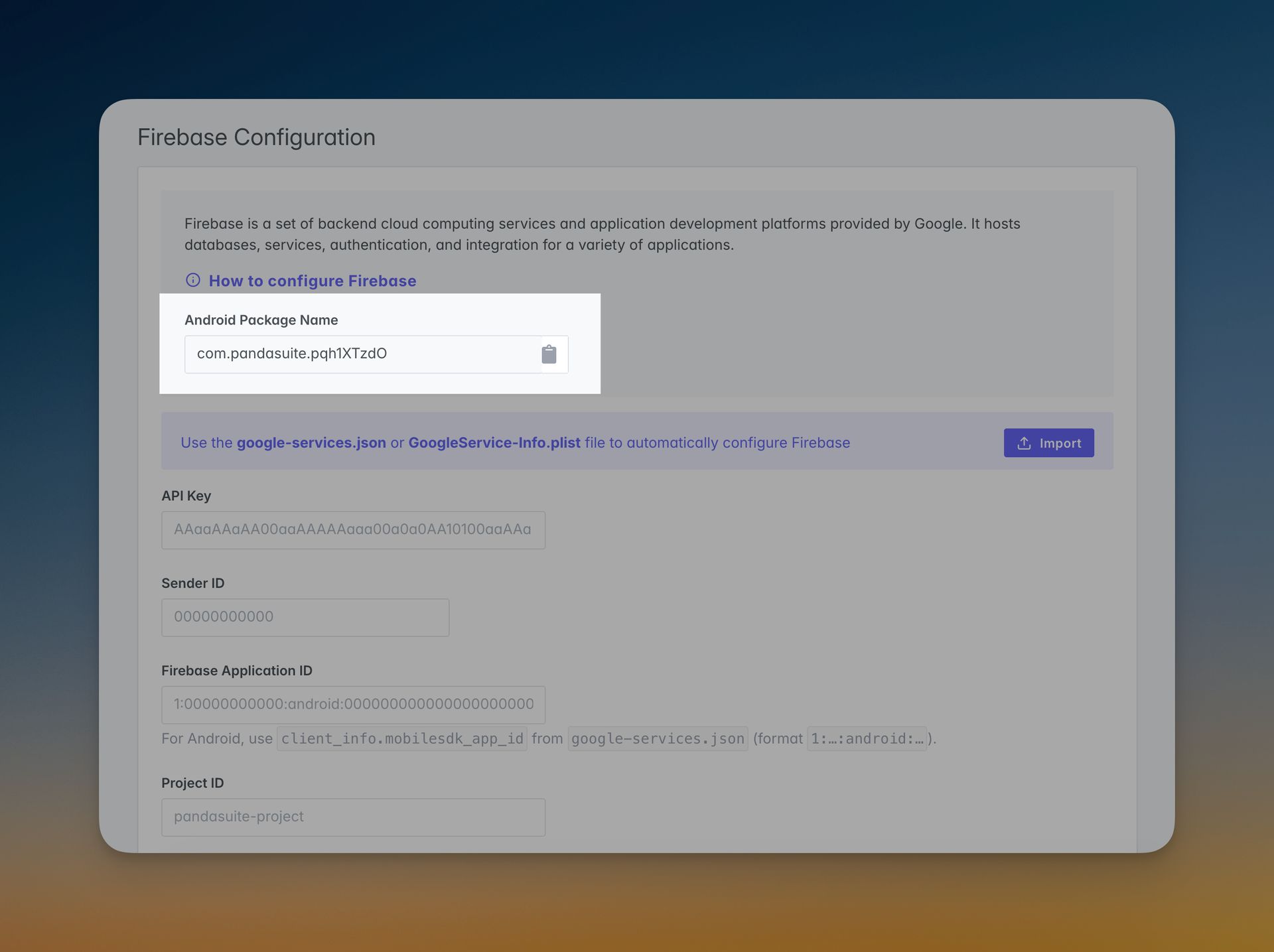This screenshot has height=952, width=1274.
Task: Click the client_info.mobilesdk_app_id code snippet
Action: click(x=402, y=738)
